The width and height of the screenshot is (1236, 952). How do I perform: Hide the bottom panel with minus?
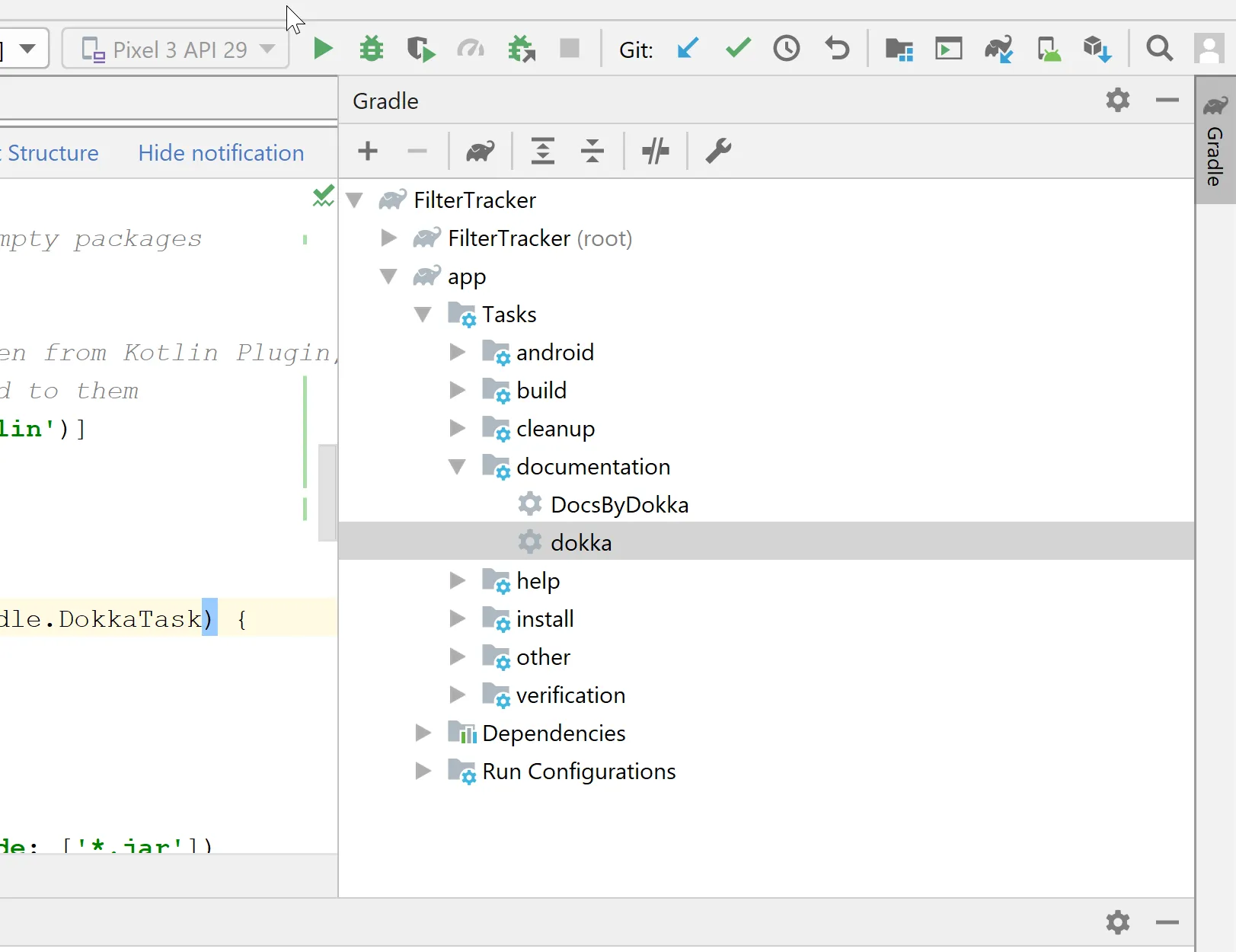(1167, 922)
